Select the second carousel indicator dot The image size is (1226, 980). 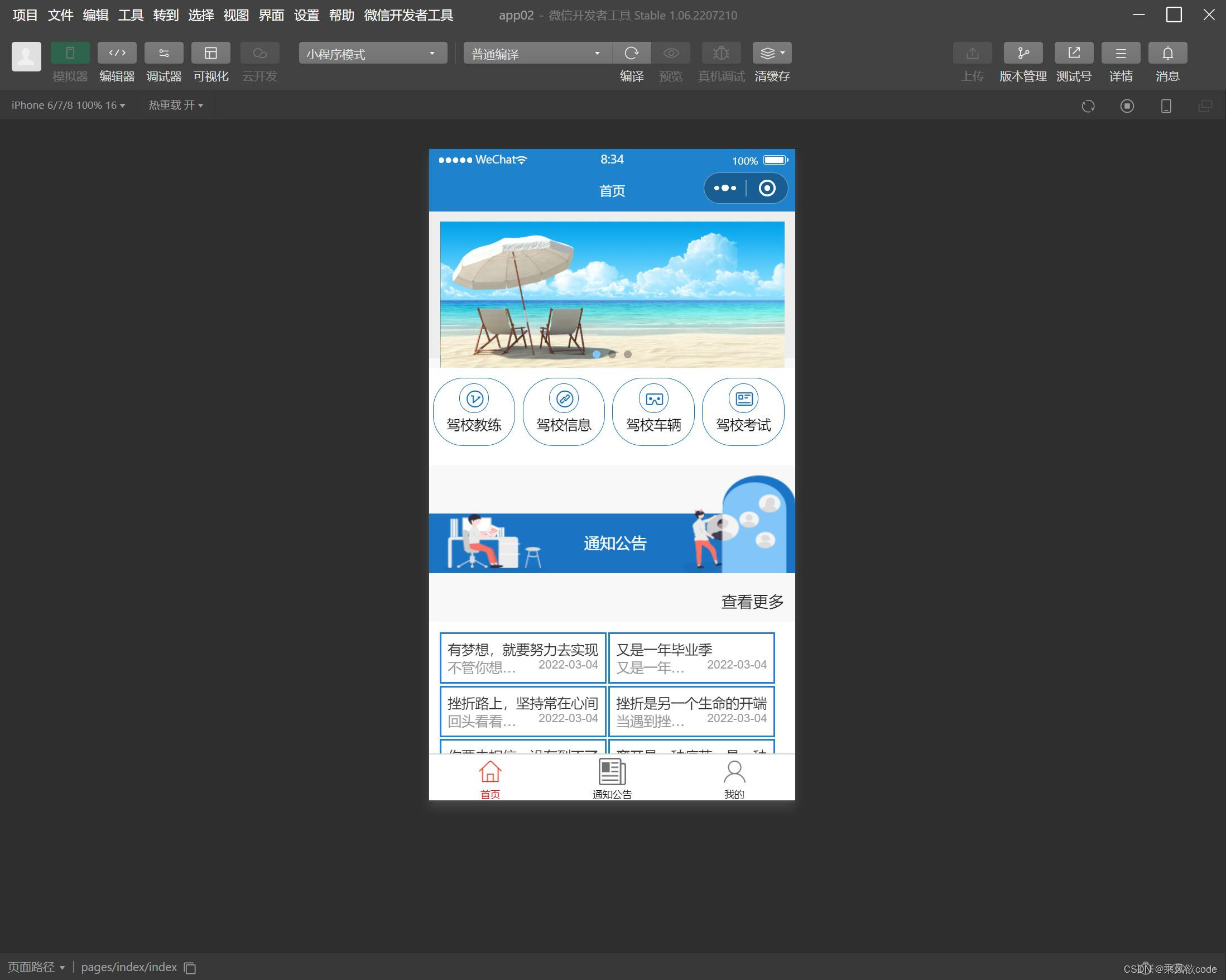[x=612, y=354]
